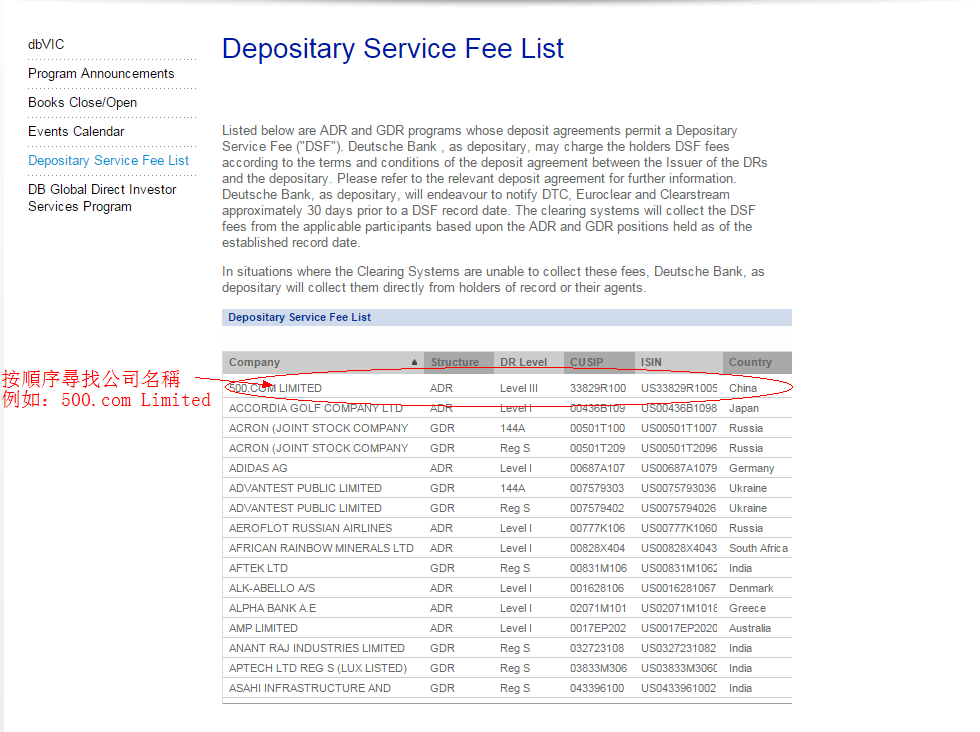
Task: Click country cell South Africa
Action: click(x=758, y=548)
